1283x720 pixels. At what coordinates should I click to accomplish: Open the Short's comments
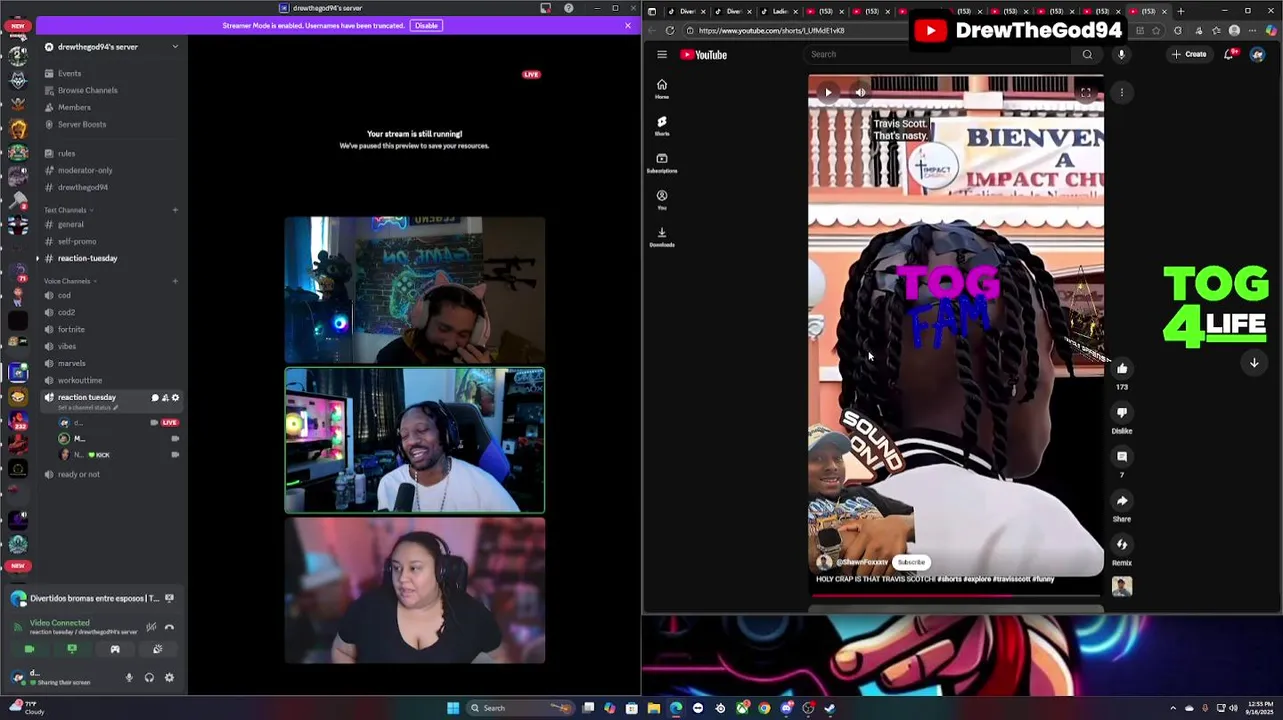coord(1122,457)
